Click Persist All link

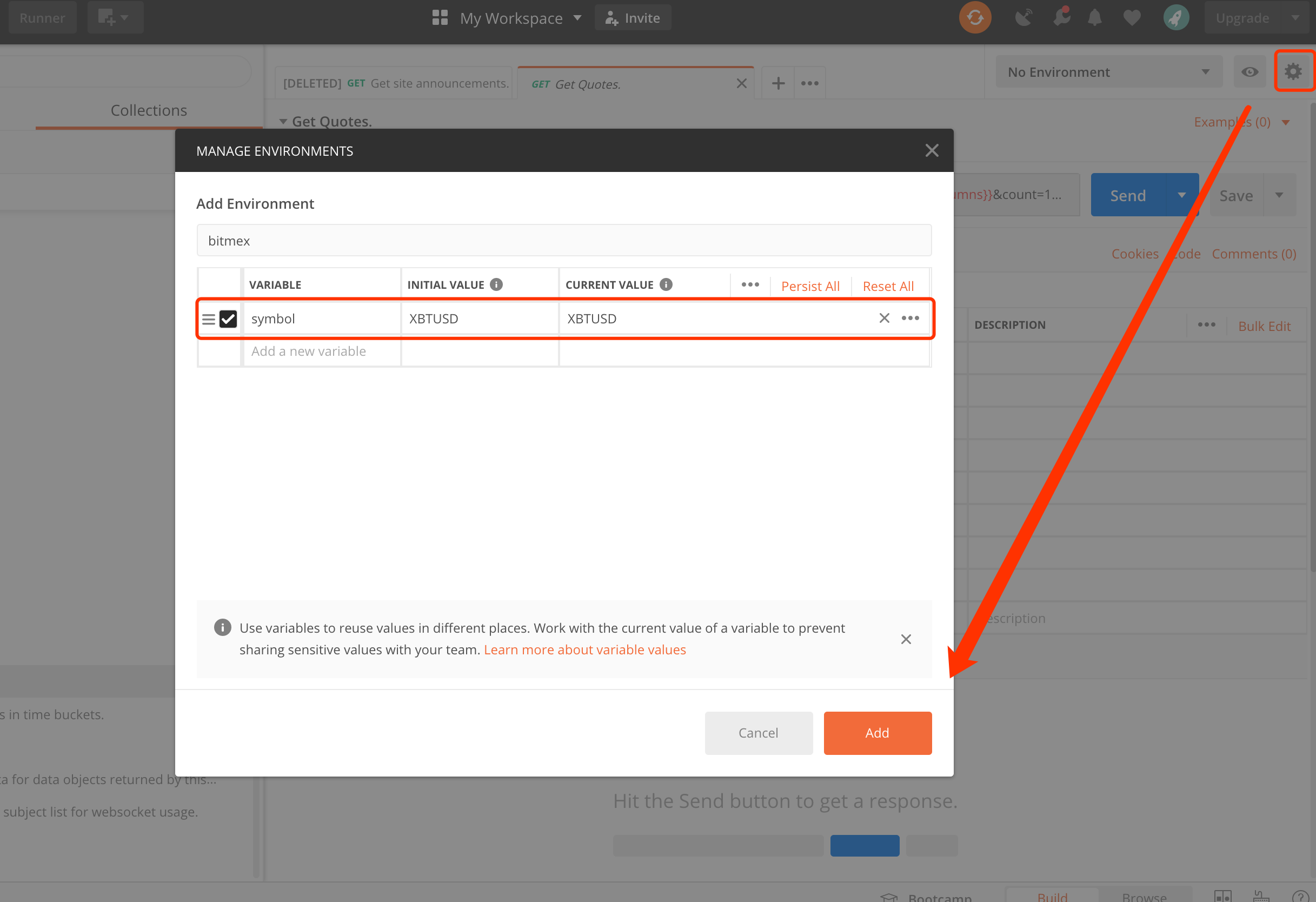tap(810, 286)
